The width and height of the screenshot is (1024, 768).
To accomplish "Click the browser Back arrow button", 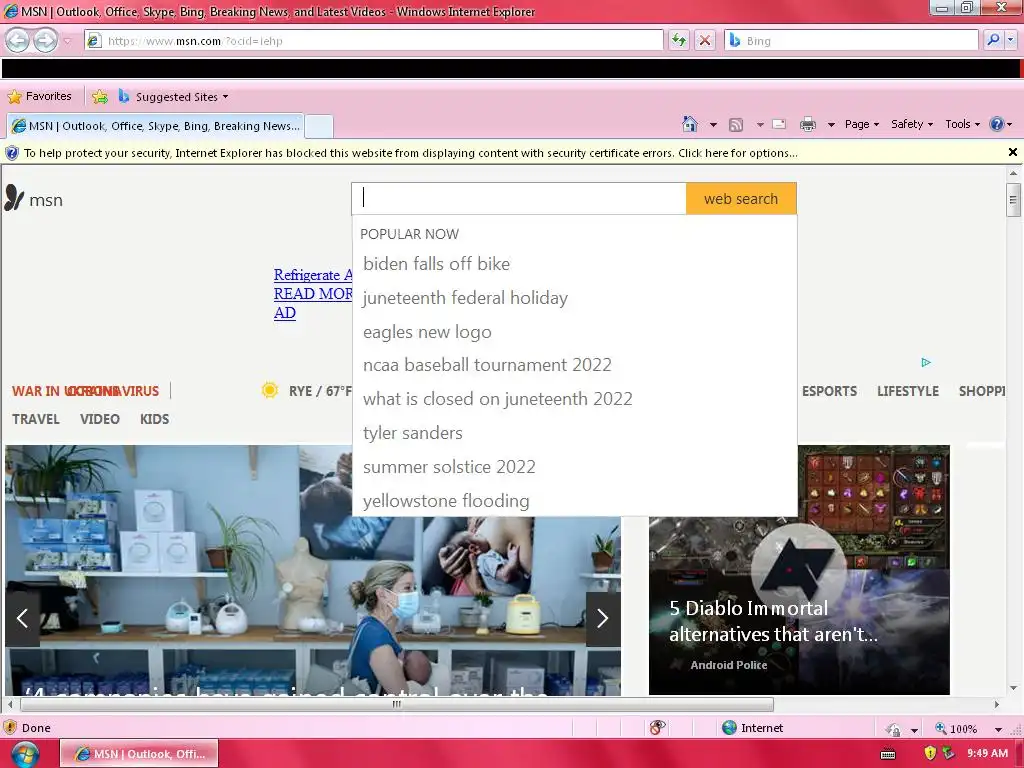I will pyautogui.click(x=18, y=40).
